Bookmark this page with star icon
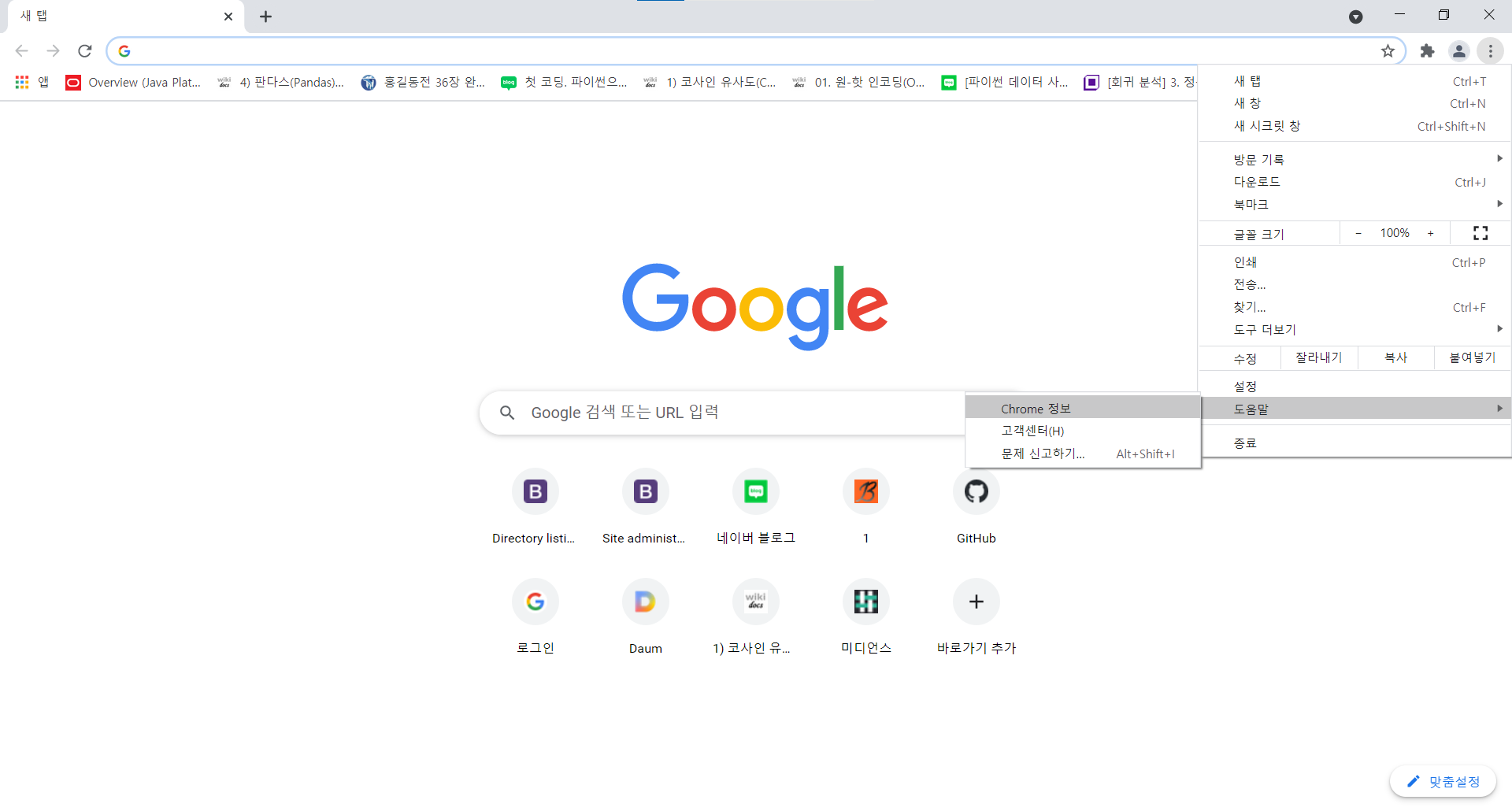This screenshot has height=811, width=1512. click(1388, 51)
